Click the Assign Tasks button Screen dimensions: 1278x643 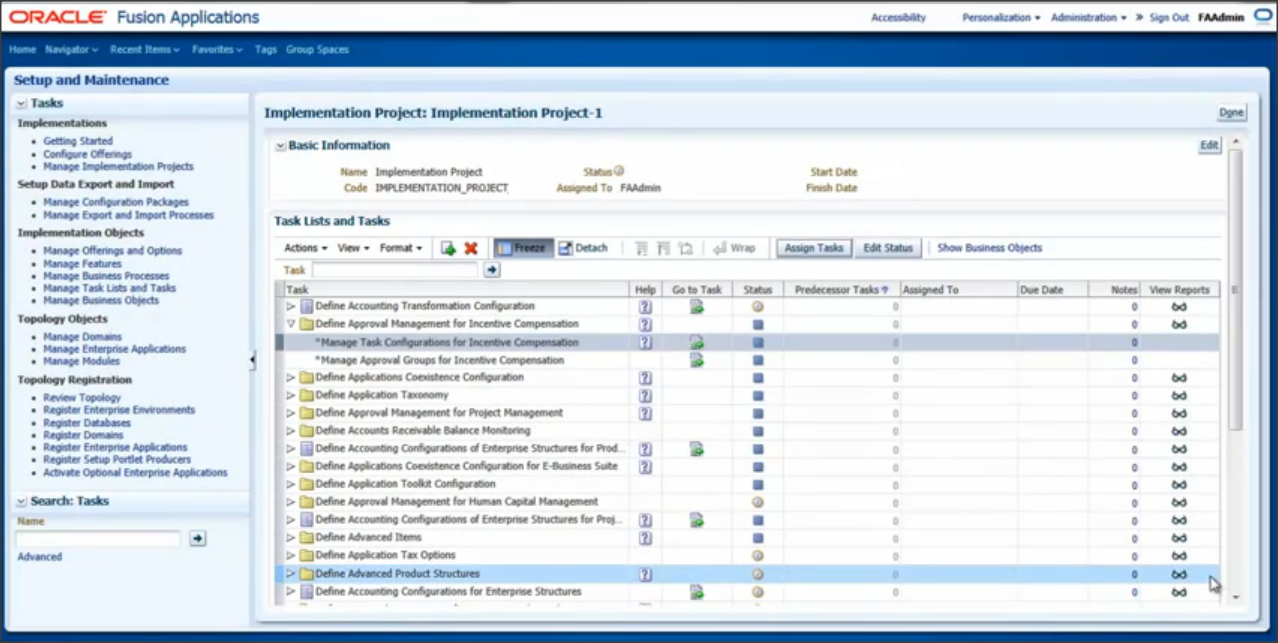click(x=814, y=248)
